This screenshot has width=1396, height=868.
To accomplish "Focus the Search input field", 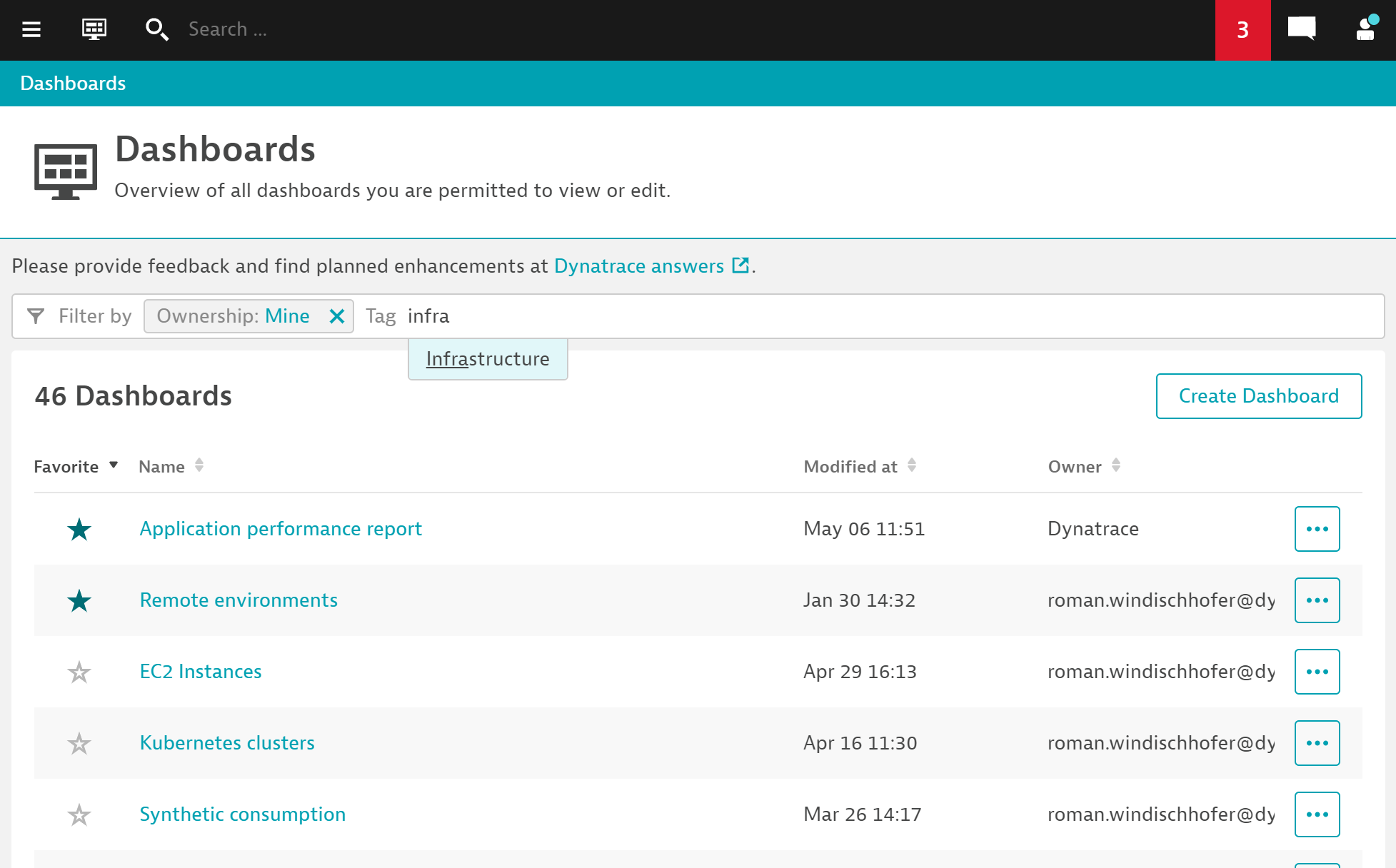I will click(x=228, y=29).
